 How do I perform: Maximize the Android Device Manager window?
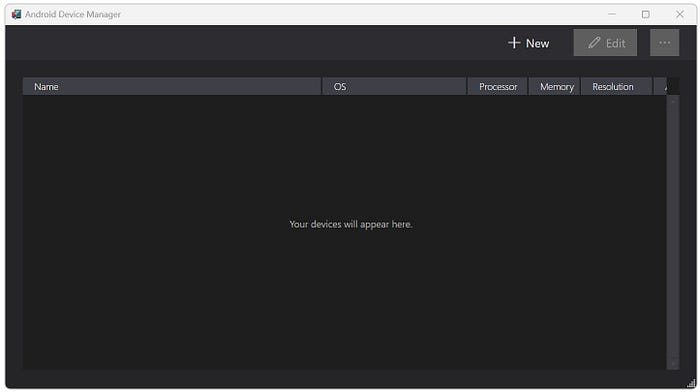646,14
